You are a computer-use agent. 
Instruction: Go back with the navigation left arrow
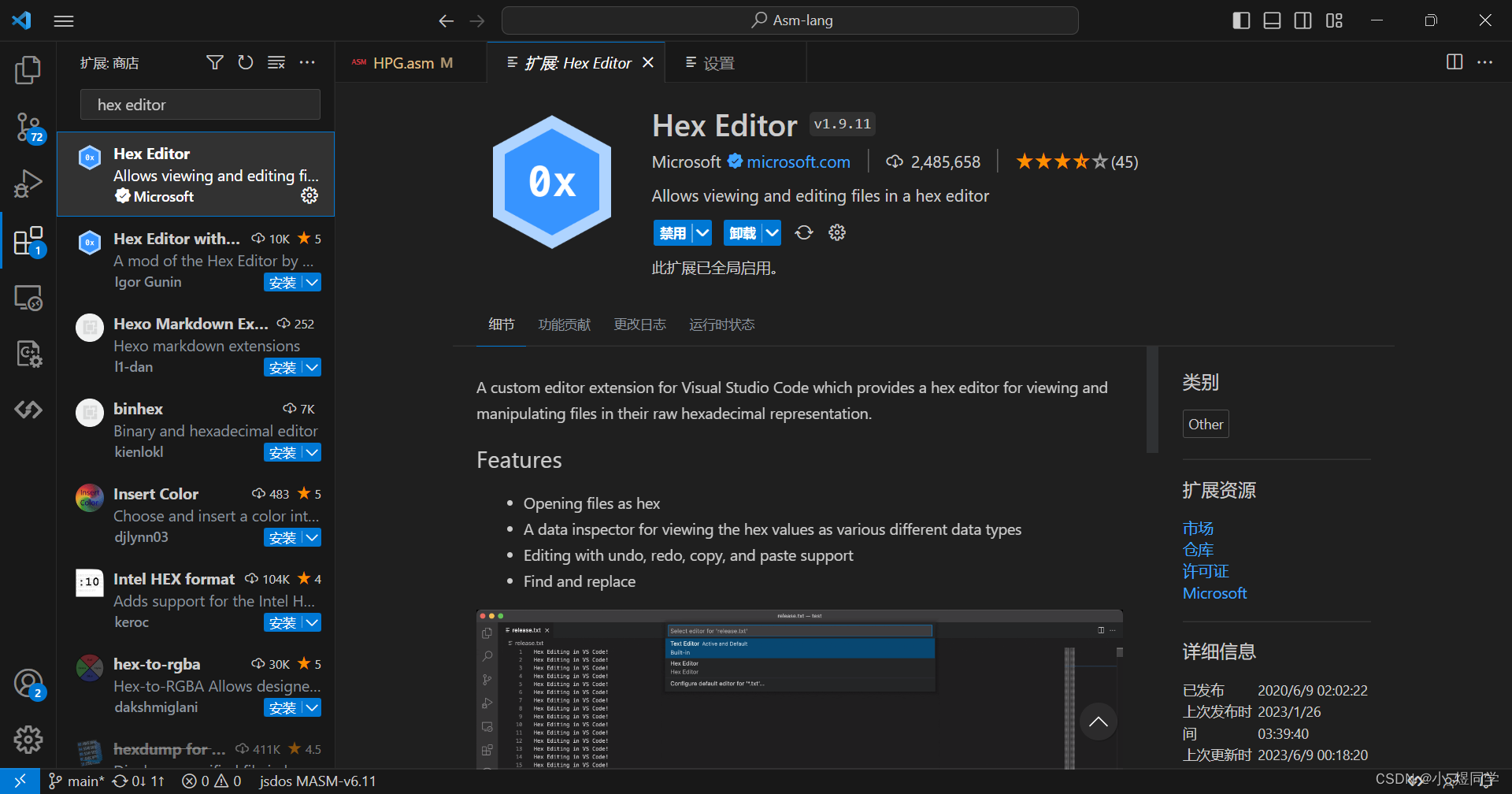pos(447,21)
